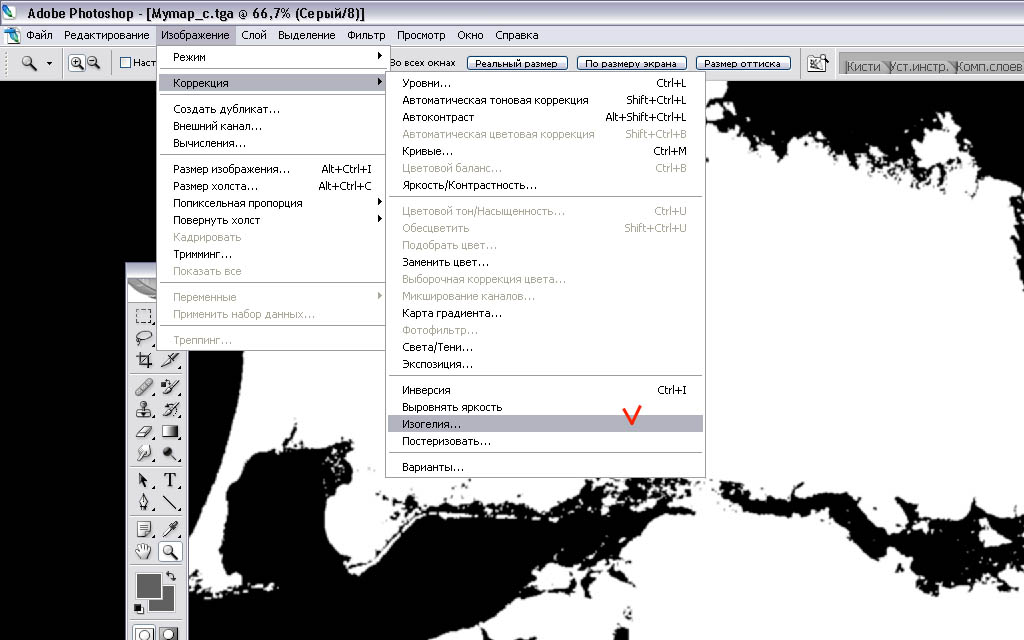Open the Комп.слоев palette tab
Screen dimensions: 1024x640
pos(989,67)
